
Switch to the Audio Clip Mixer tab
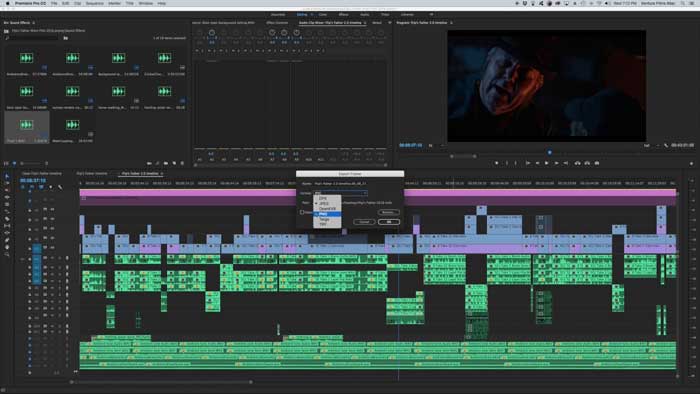coord(330,23)
